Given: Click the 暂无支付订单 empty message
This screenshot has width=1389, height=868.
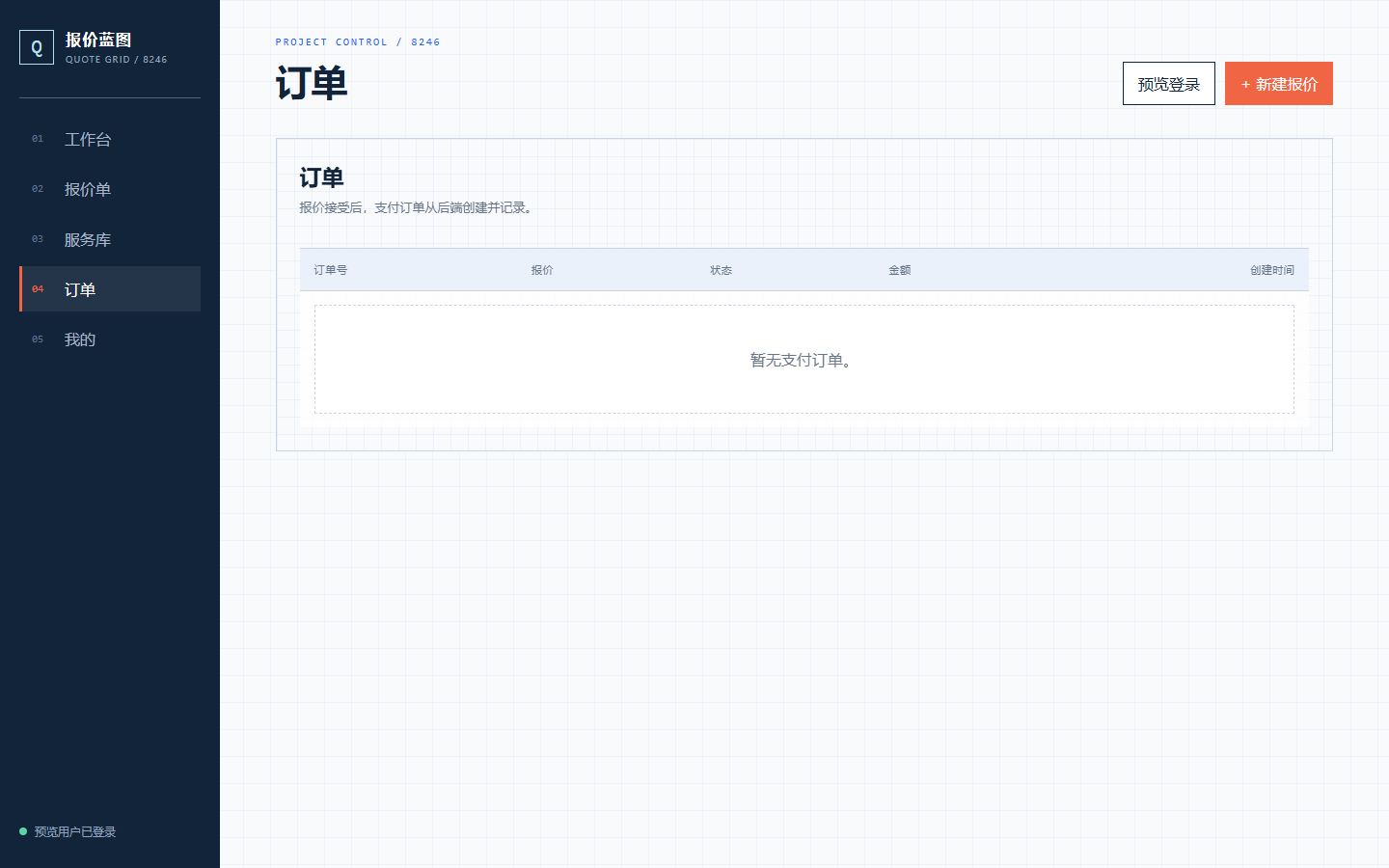Looking at the screenshot, I should pos(804,360).
